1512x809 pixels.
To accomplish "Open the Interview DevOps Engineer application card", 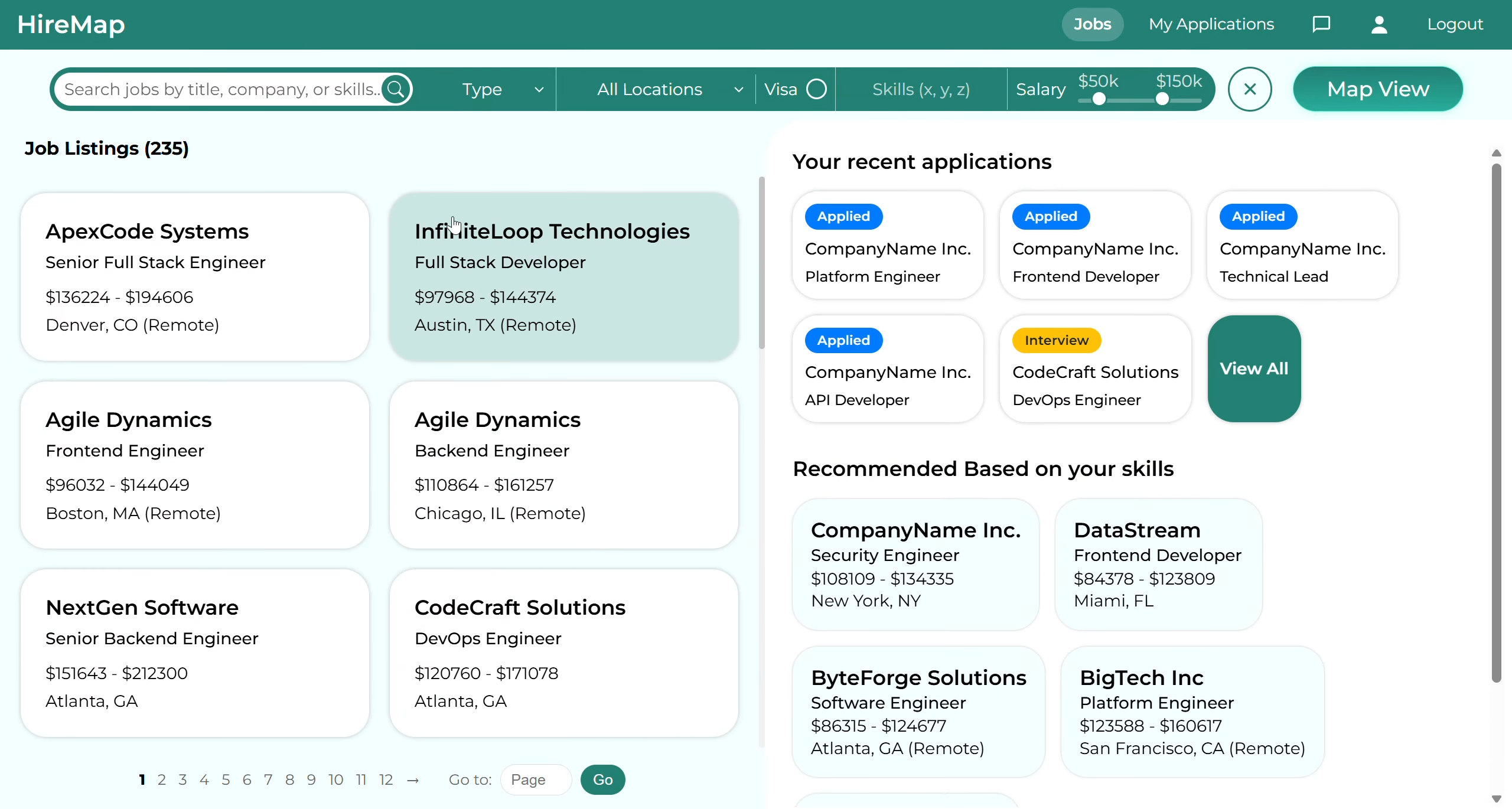I will coord(1095,368).
